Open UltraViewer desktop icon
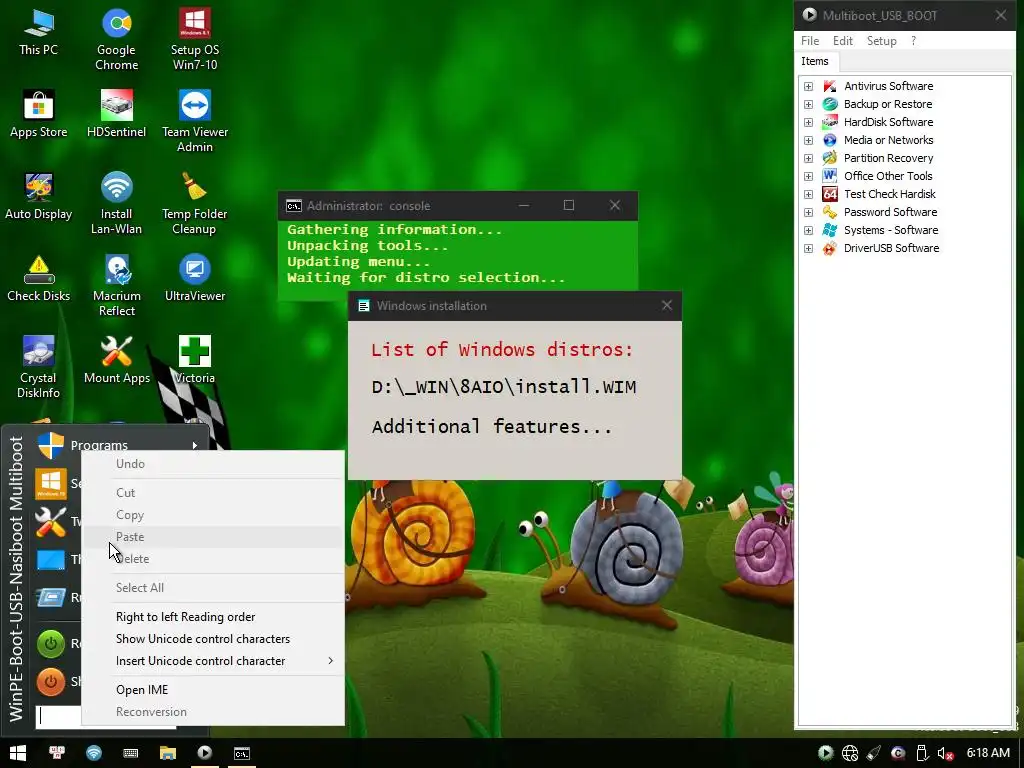 [195, 279]
